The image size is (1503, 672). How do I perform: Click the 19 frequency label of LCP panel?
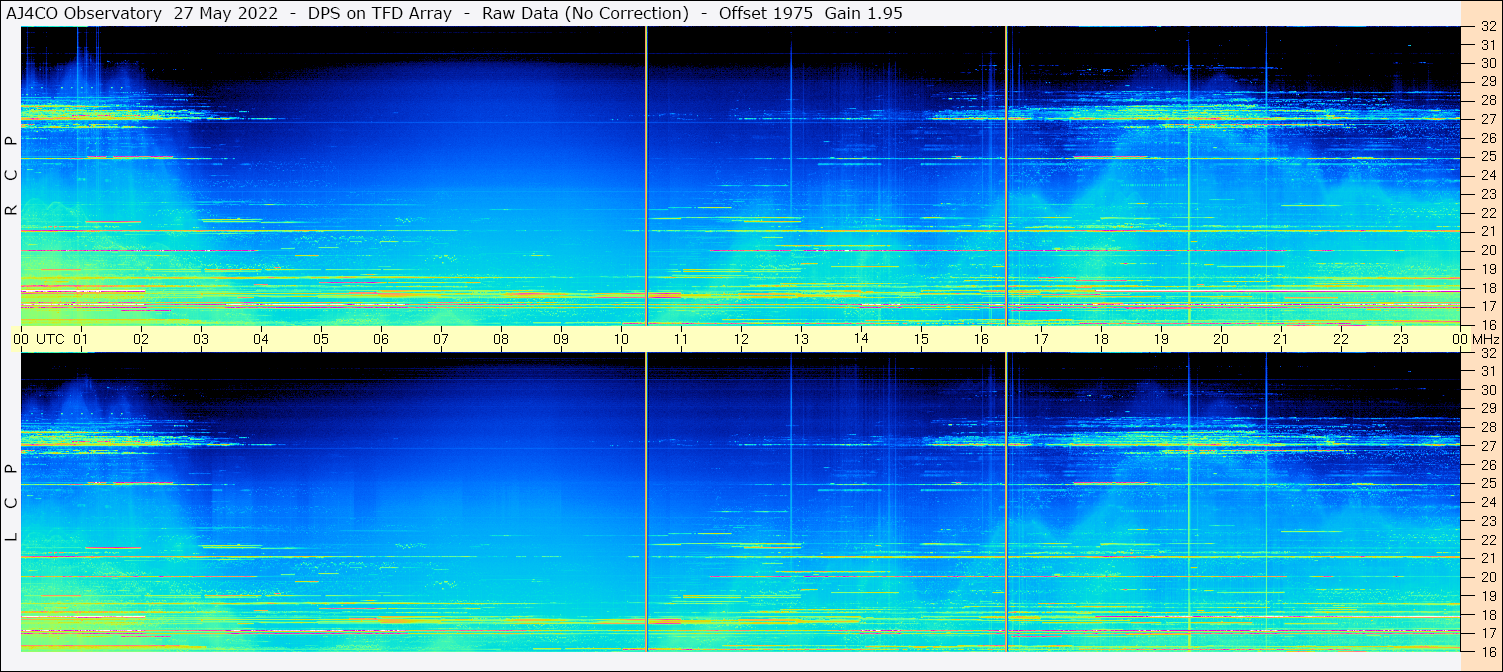(1487, 595)
